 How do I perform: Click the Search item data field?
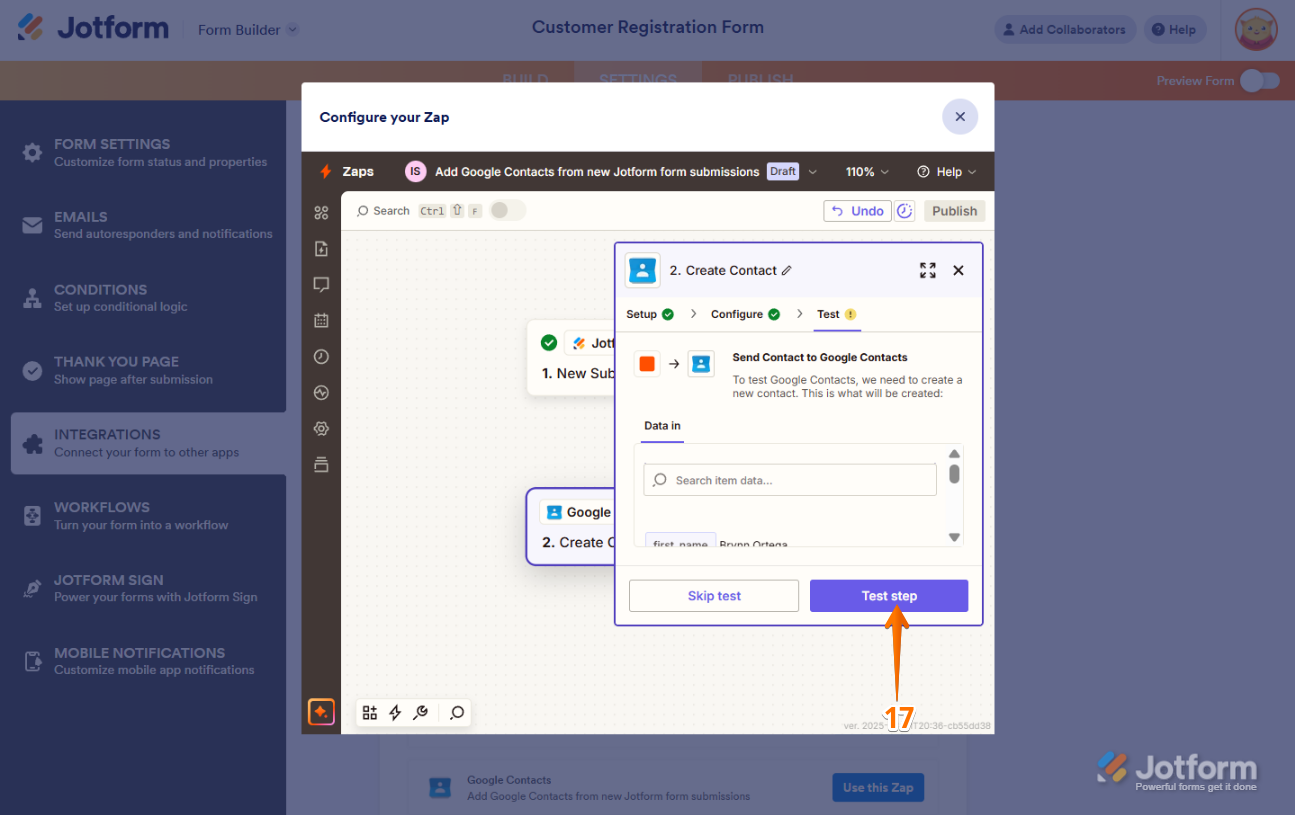pos(790,480)
